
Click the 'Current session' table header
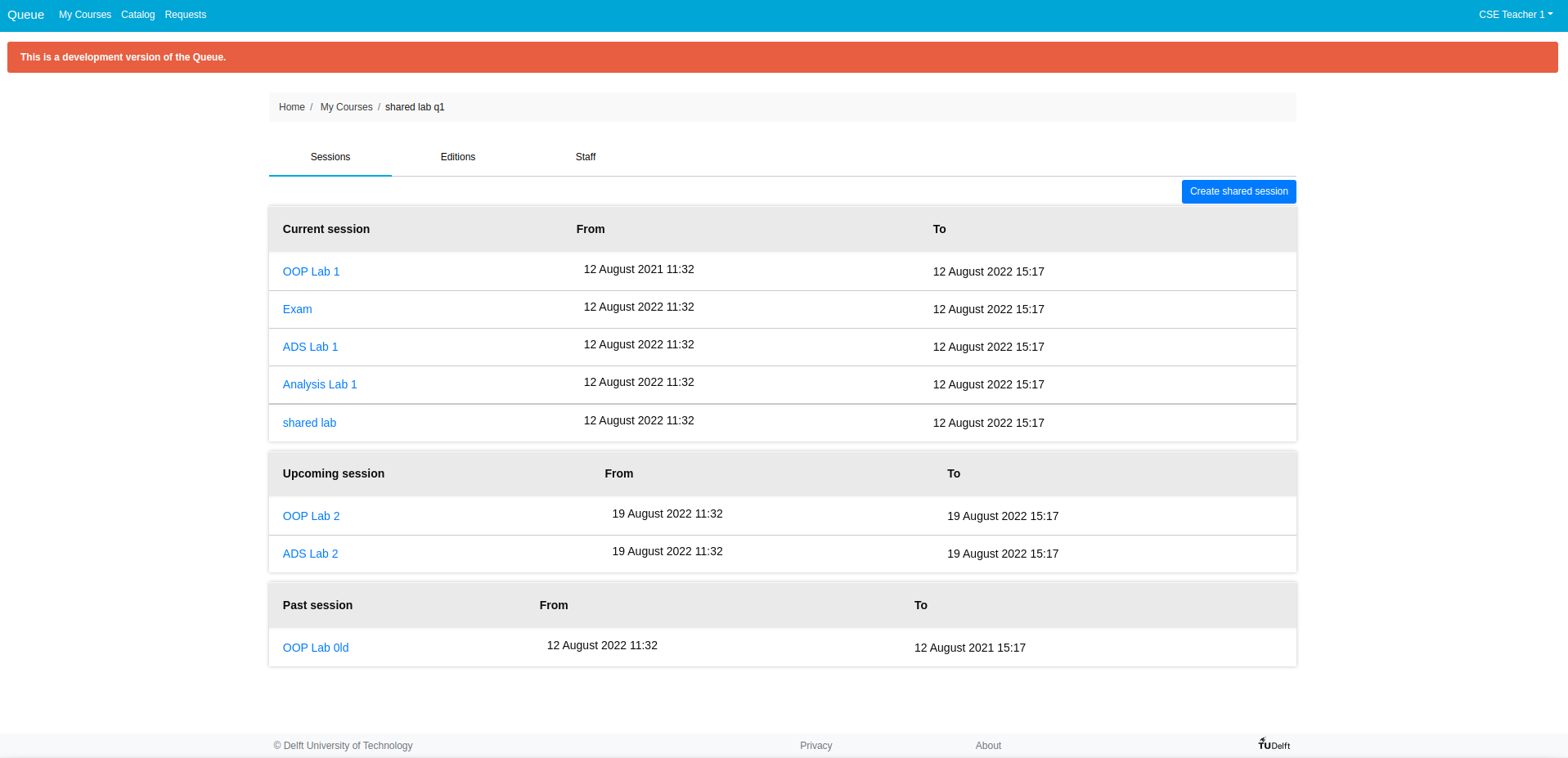click(326, 229)
